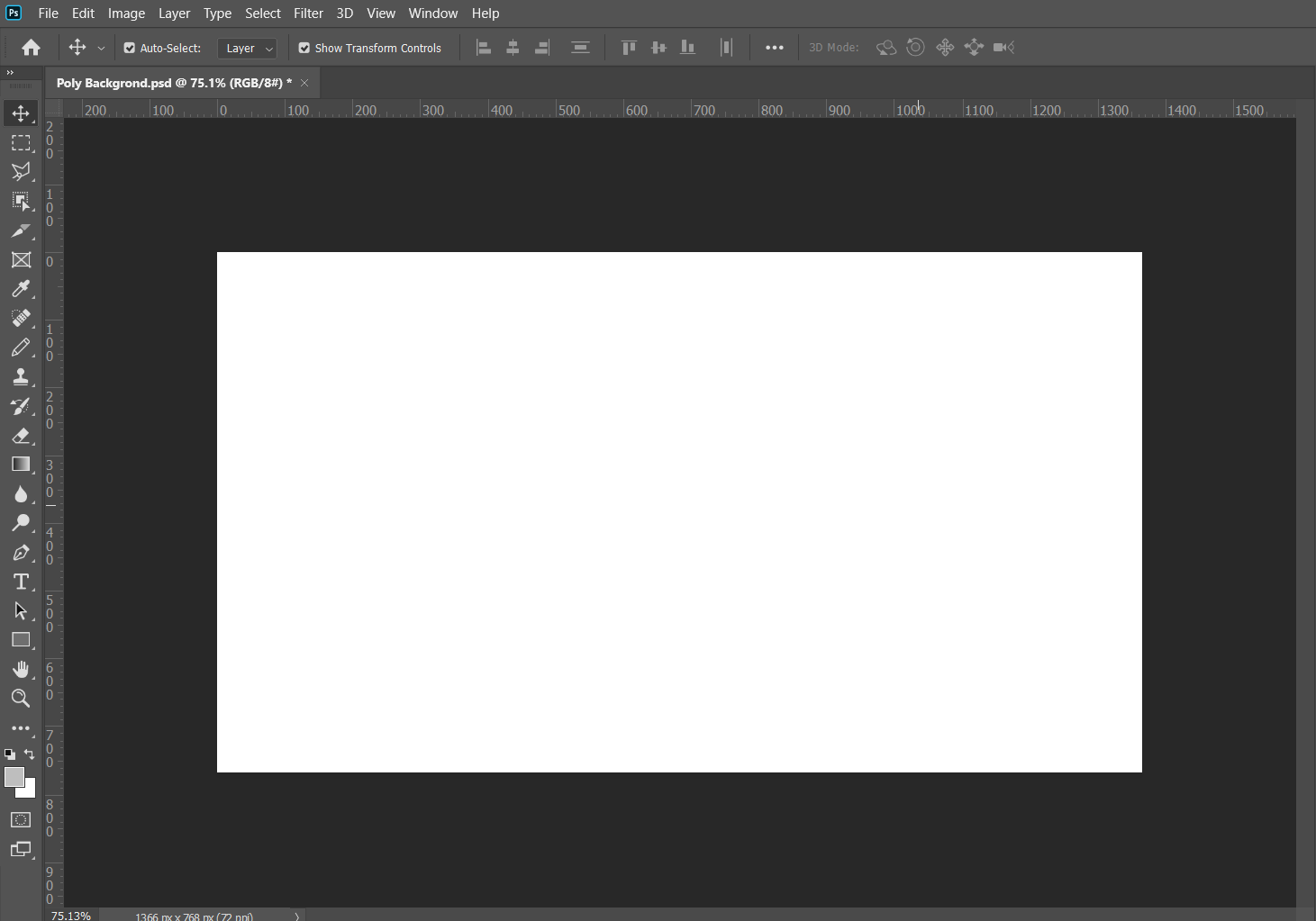Pick the Eyedropper tool
1316x921 pixels.
[x=21, y=289]
